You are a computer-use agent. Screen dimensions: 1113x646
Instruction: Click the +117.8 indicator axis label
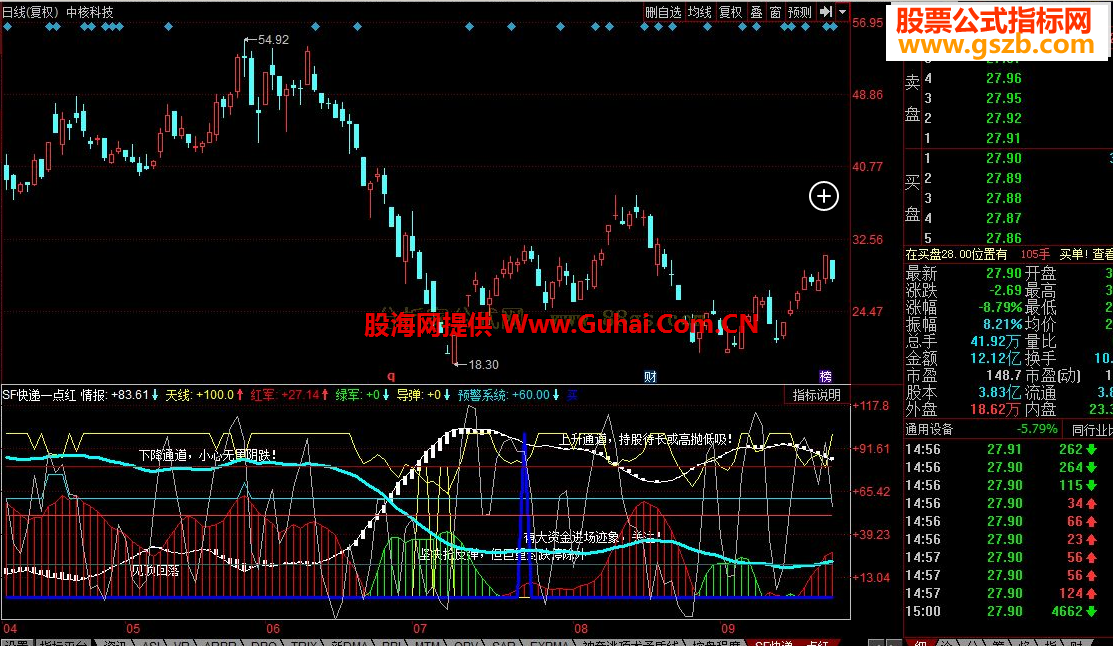click(x=871, y=405)
